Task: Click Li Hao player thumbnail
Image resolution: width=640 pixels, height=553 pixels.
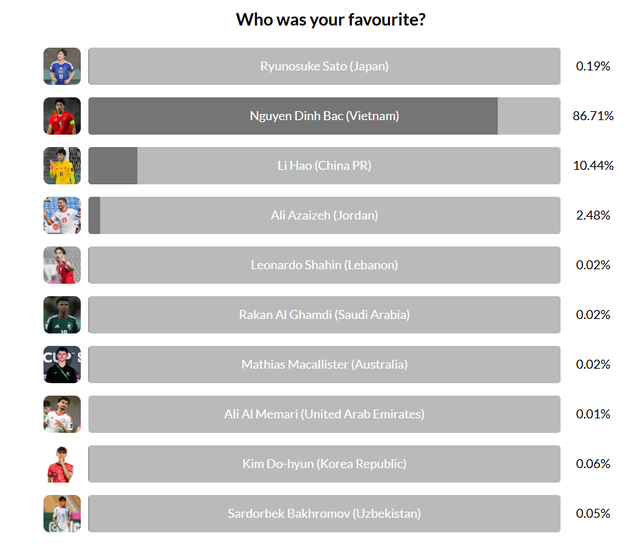Action: point(62,165)
